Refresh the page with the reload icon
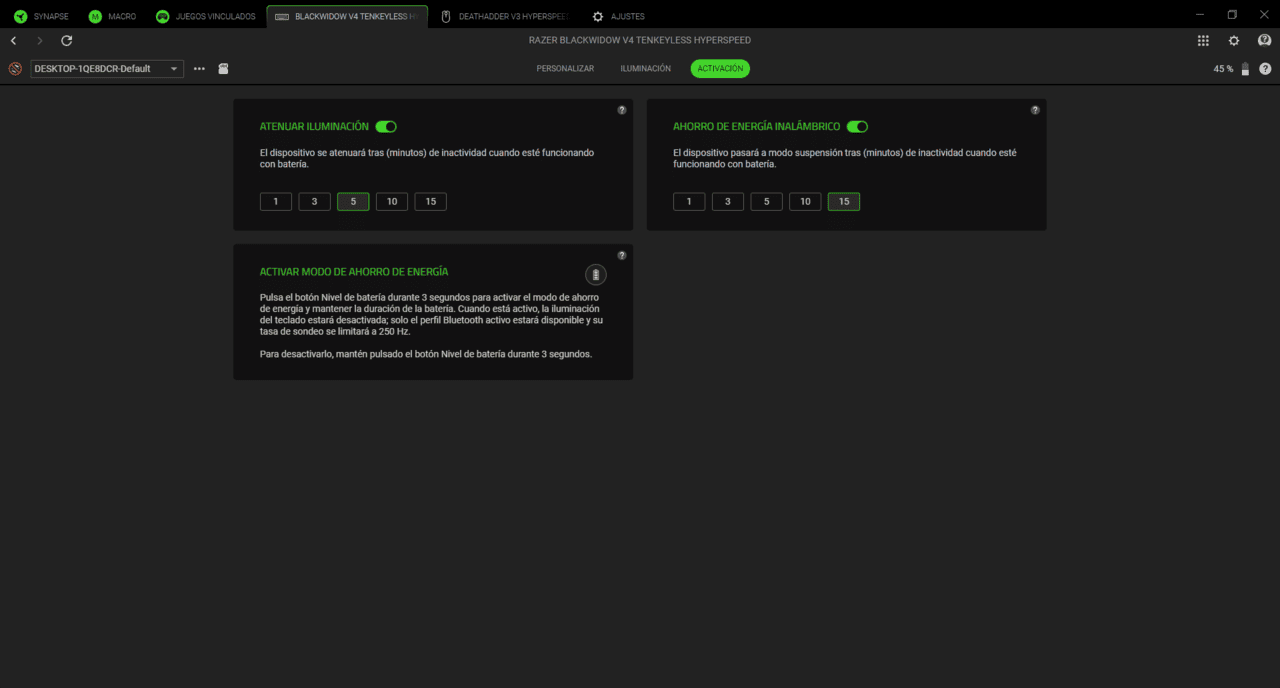1280x688 pixels. [67, 41]
